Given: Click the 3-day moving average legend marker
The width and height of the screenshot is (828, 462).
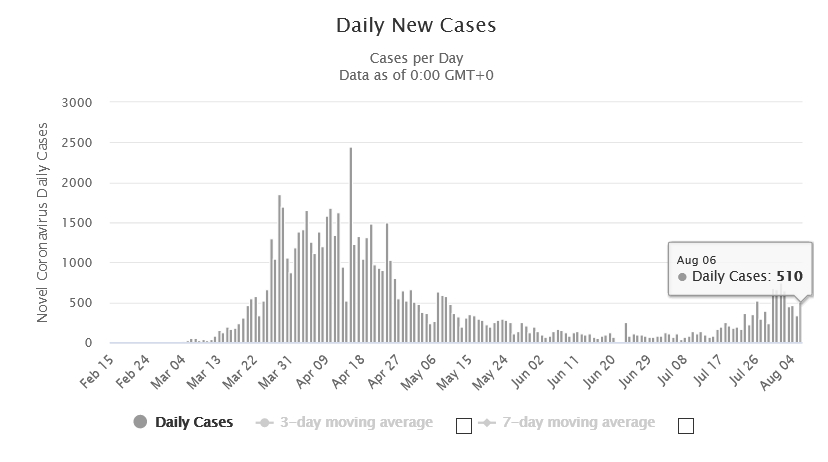Looking at the screenshot, I should (265, 422).
